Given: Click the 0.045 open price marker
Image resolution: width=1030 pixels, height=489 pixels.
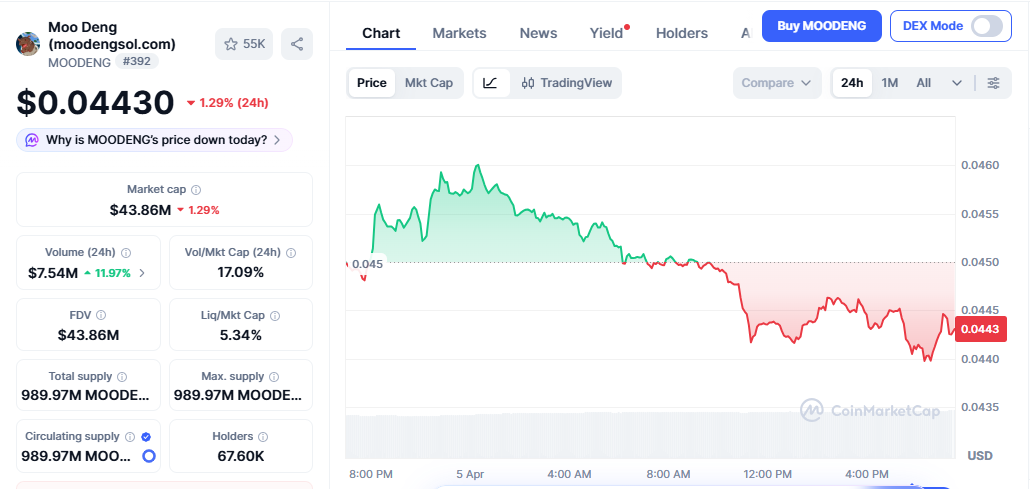Looking at the screenshot, I should (367, 264).
